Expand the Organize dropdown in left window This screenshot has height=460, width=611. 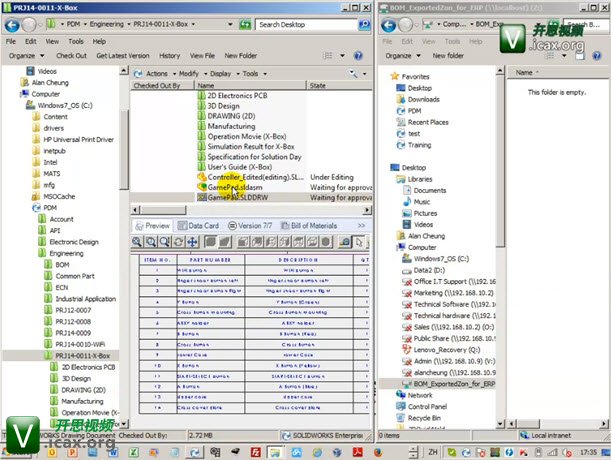coord(24,56)
